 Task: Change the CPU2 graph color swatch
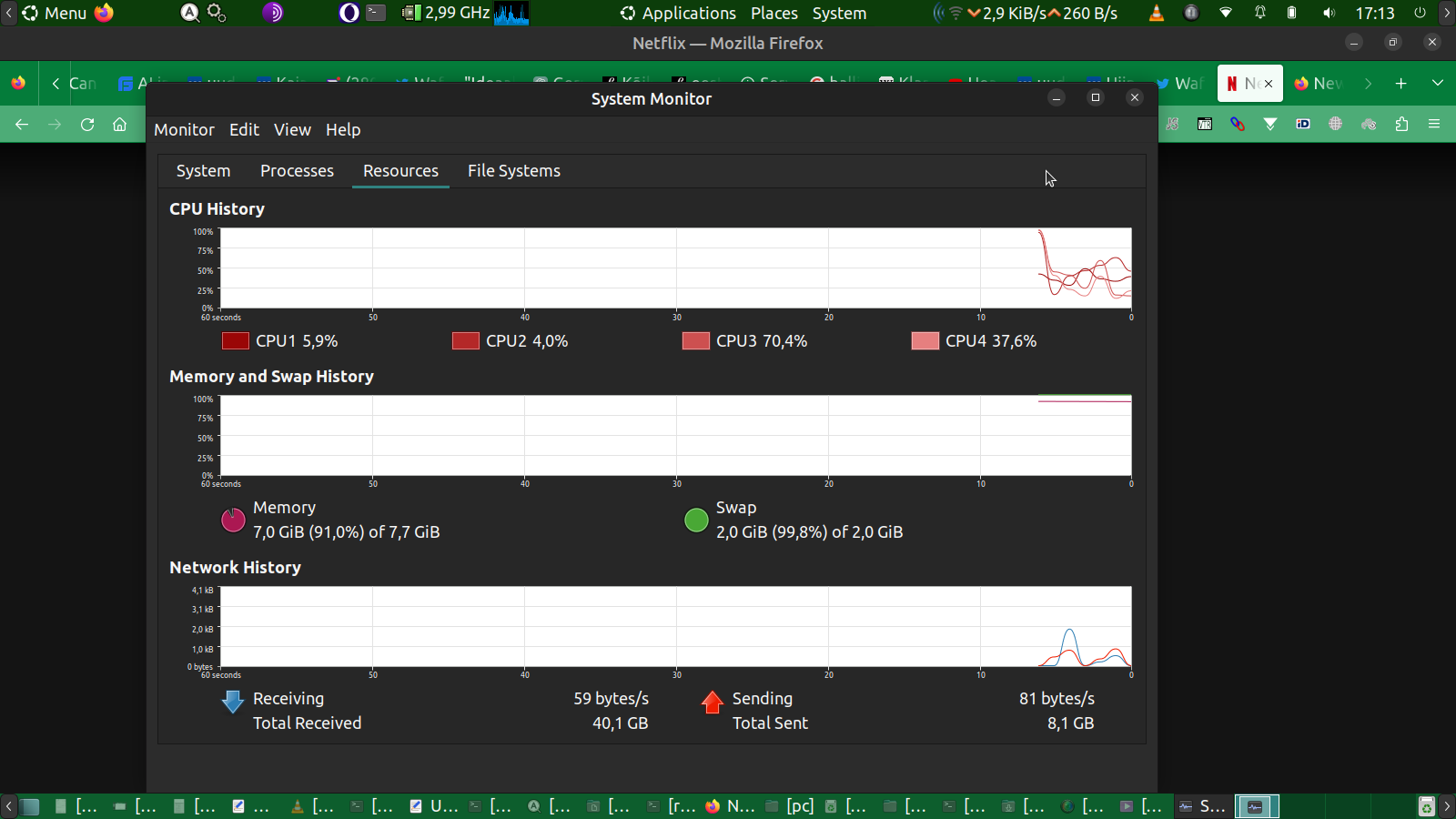[466, 340]
